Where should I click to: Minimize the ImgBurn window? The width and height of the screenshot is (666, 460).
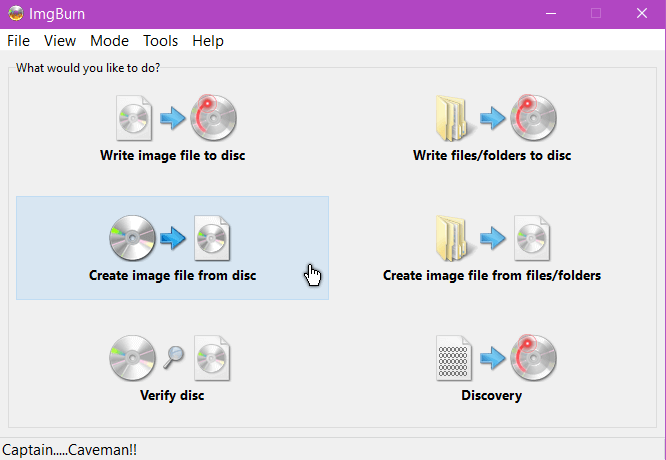click(x=551, y=14)
